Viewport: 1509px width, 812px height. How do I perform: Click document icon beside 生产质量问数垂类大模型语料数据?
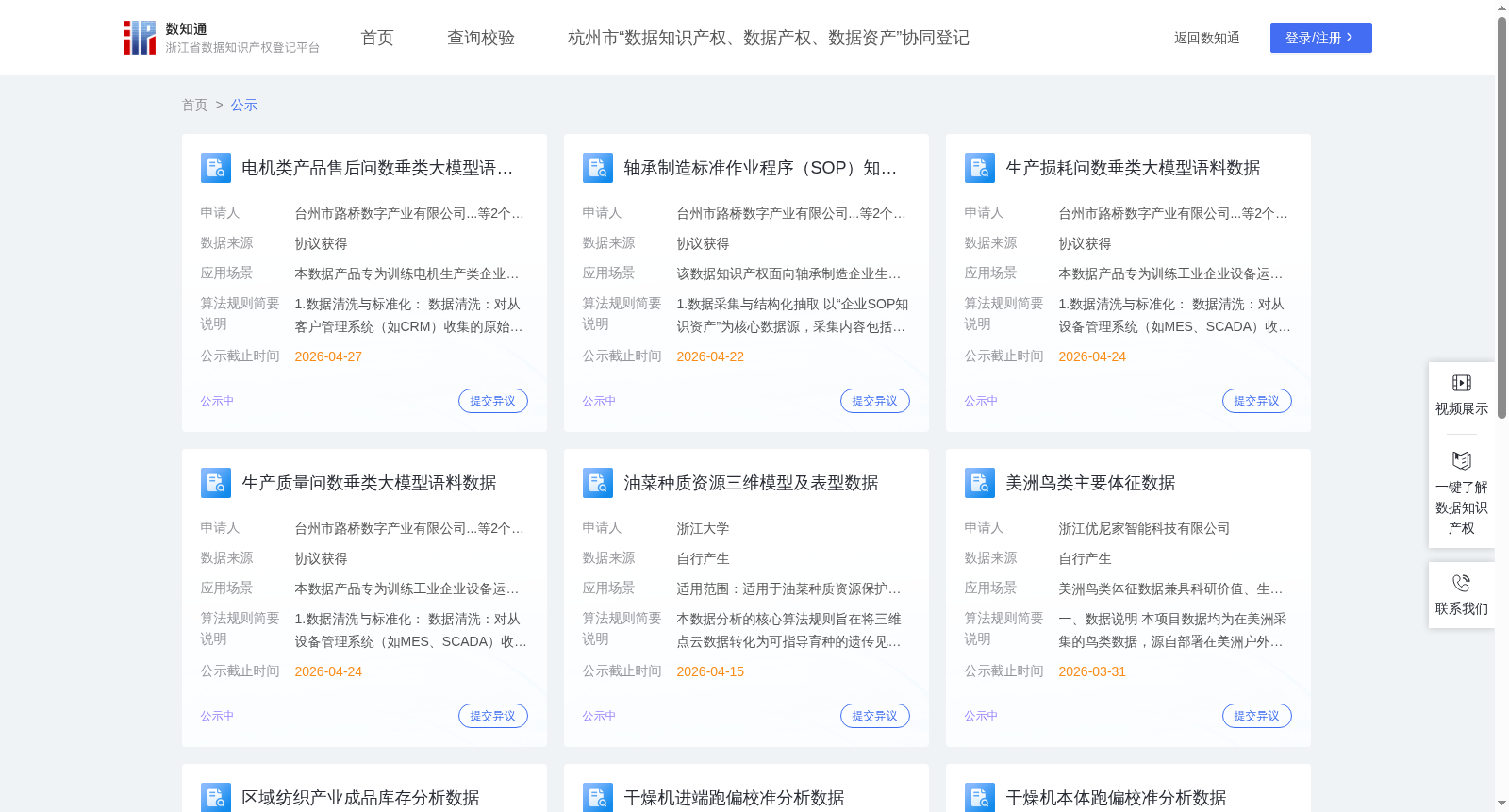[x=216, y=483]
